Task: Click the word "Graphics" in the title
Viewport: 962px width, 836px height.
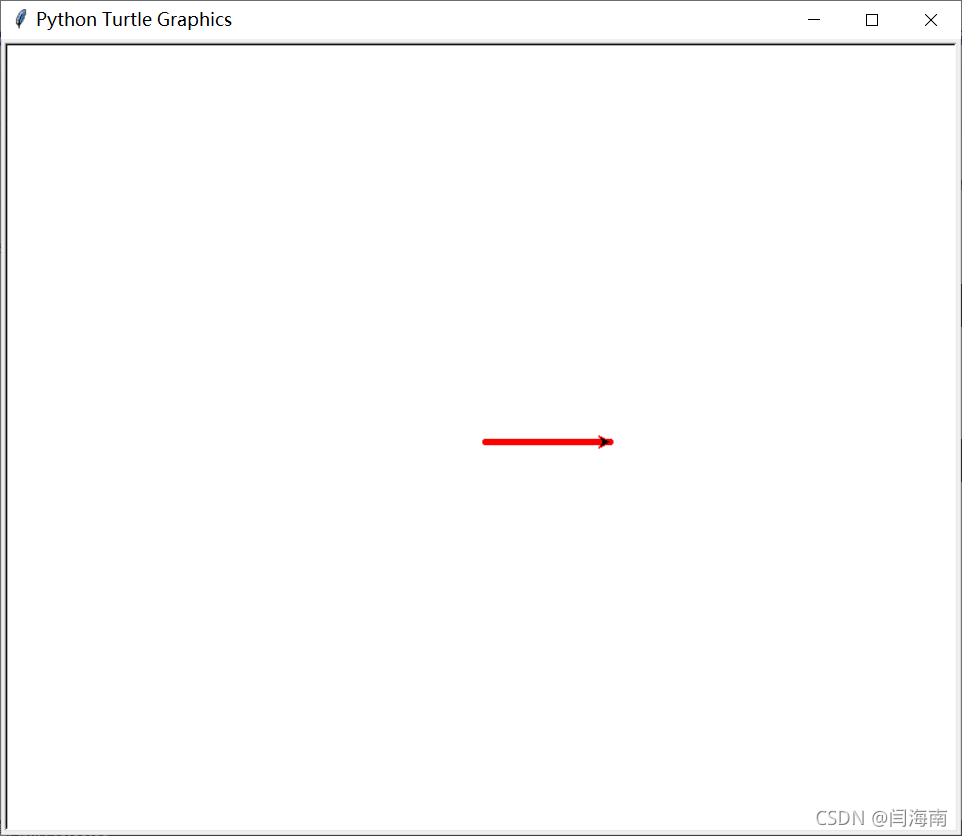Action: (194, 20)
